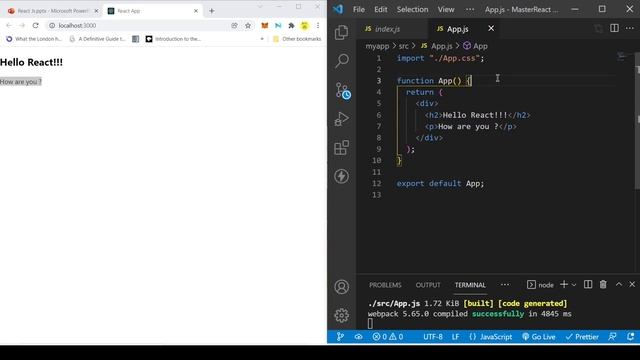Click the src breadcrumb
Image resolution: width=640 pixels, height=360 pixels.
click(403, 46)
